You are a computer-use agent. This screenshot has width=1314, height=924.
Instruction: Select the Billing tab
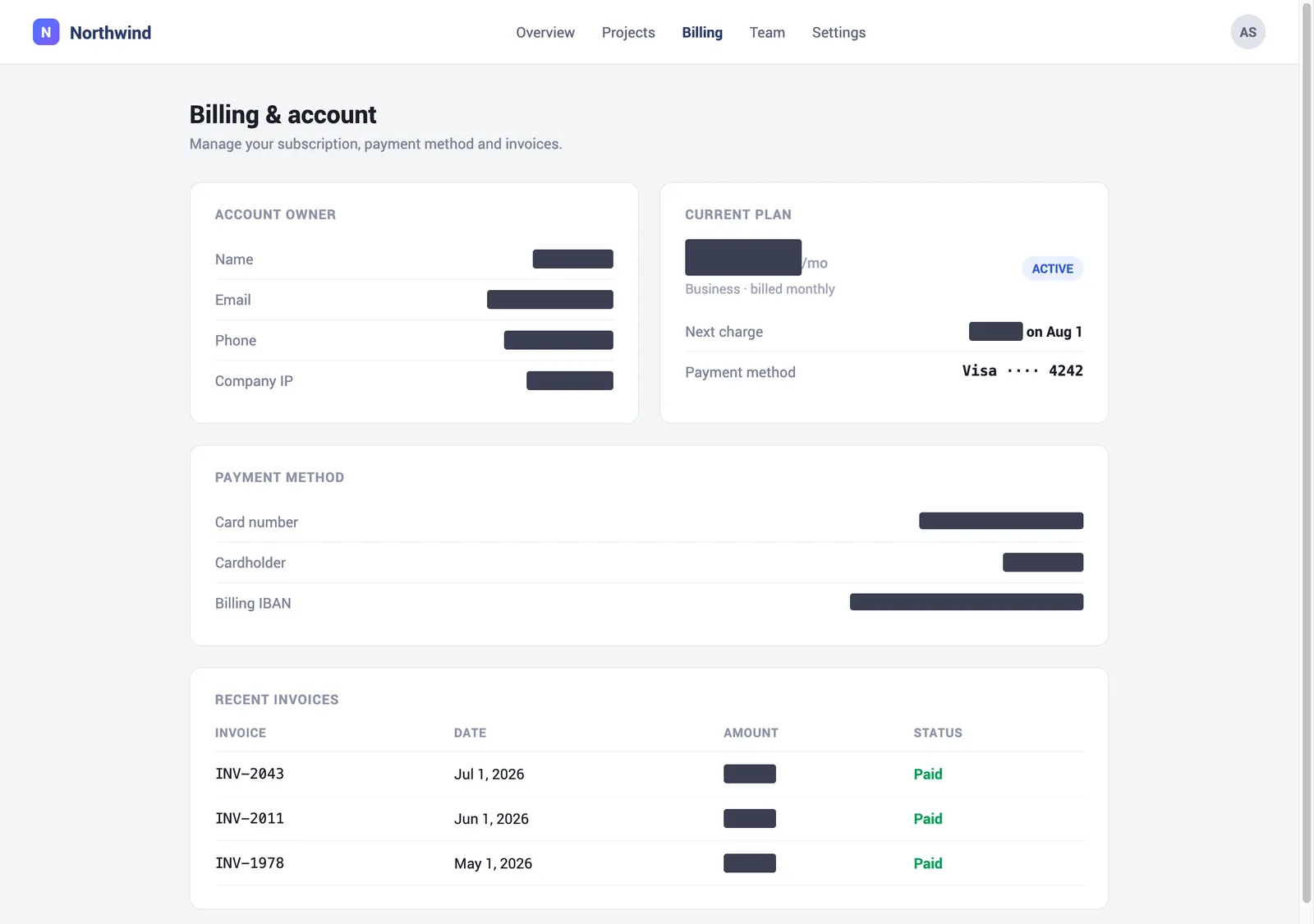tap(702, 33)
